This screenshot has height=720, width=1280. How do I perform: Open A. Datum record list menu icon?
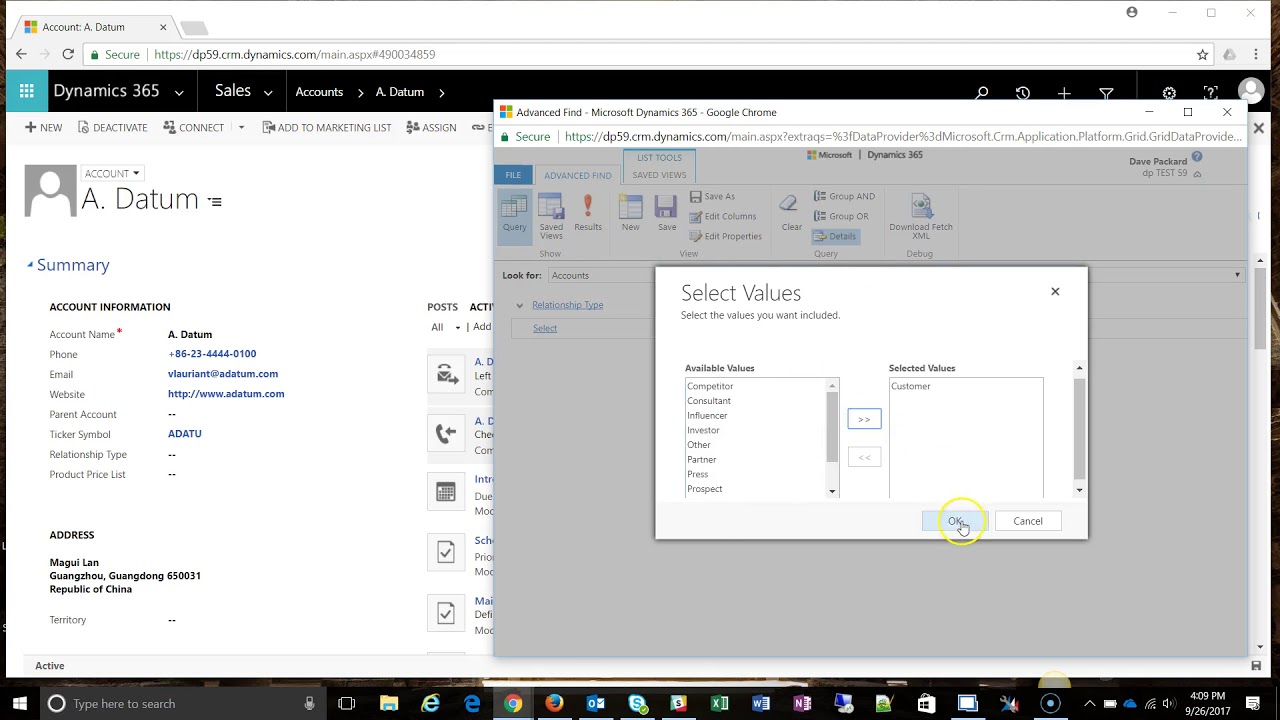coord(214,201)
